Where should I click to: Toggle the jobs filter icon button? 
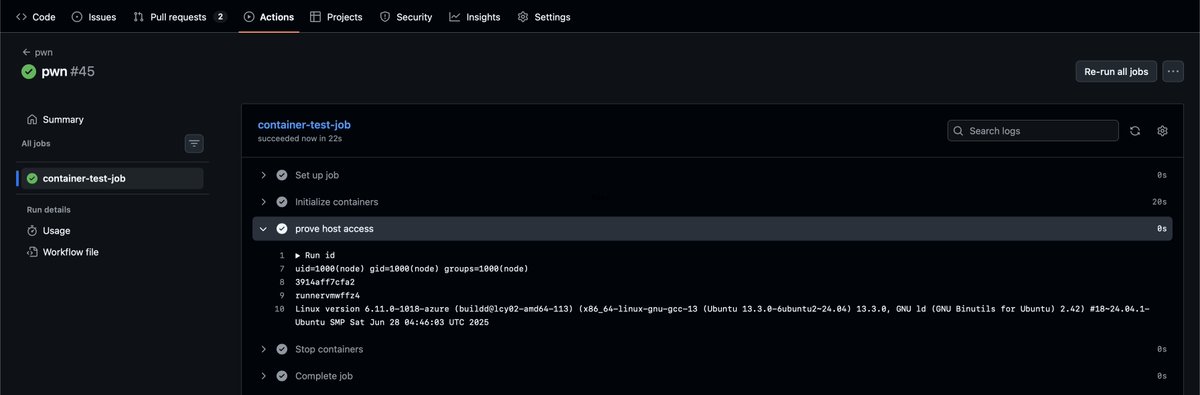194,144
